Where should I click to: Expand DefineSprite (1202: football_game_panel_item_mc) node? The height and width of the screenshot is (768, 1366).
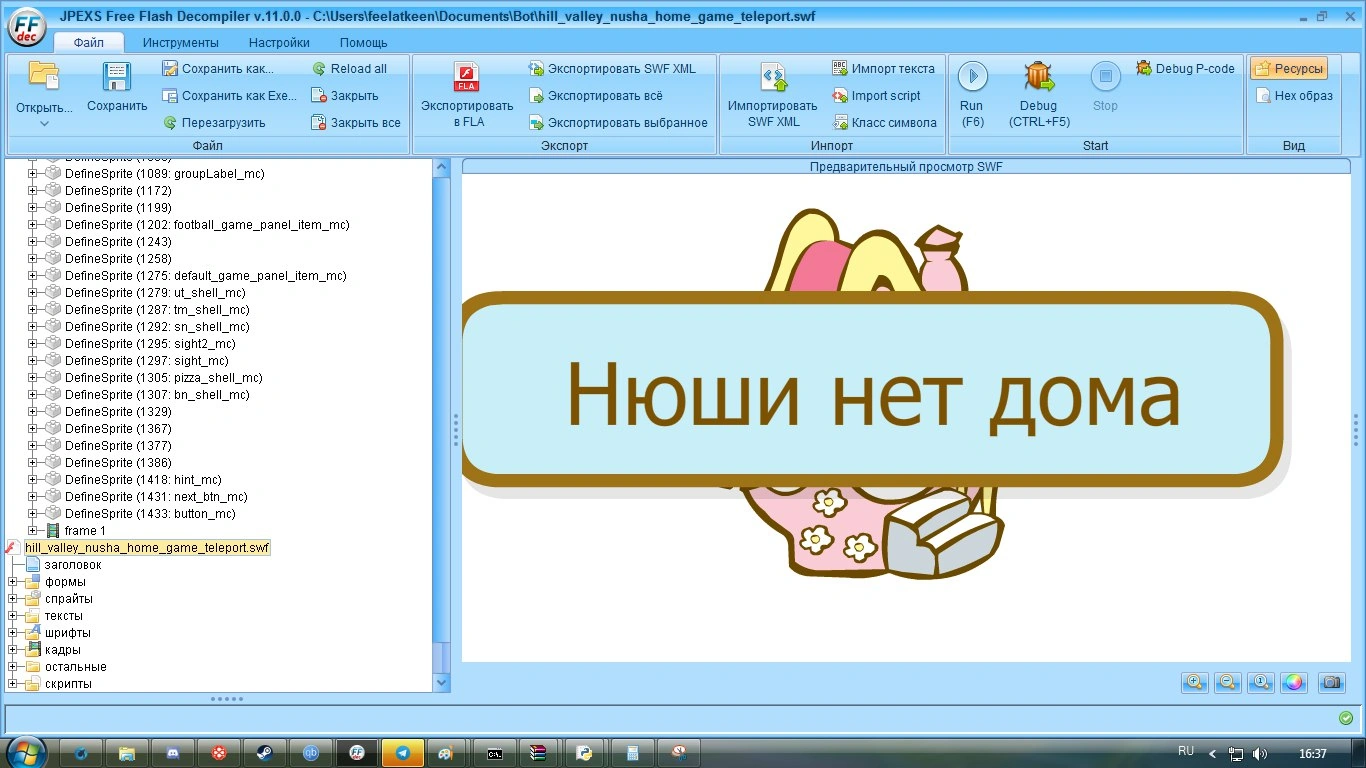(x=32, y=225)
